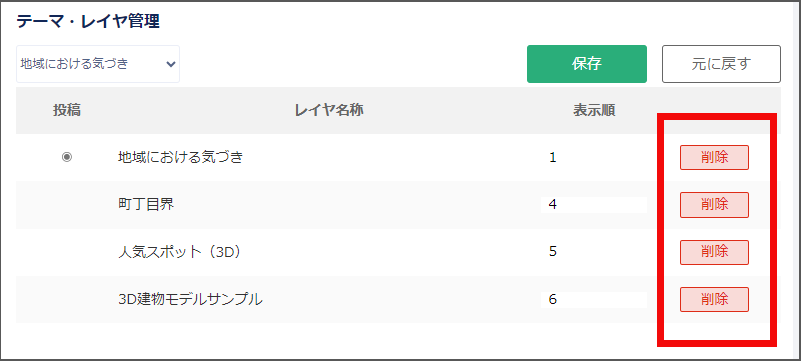Select the 投稿 radio button for 地域における気づき
The image size is (801, 361).
click(x=67, y=157)
